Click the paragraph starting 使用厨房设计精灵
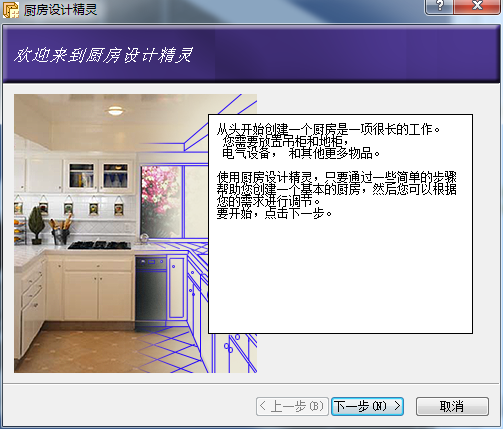 (x=336, y=189)
